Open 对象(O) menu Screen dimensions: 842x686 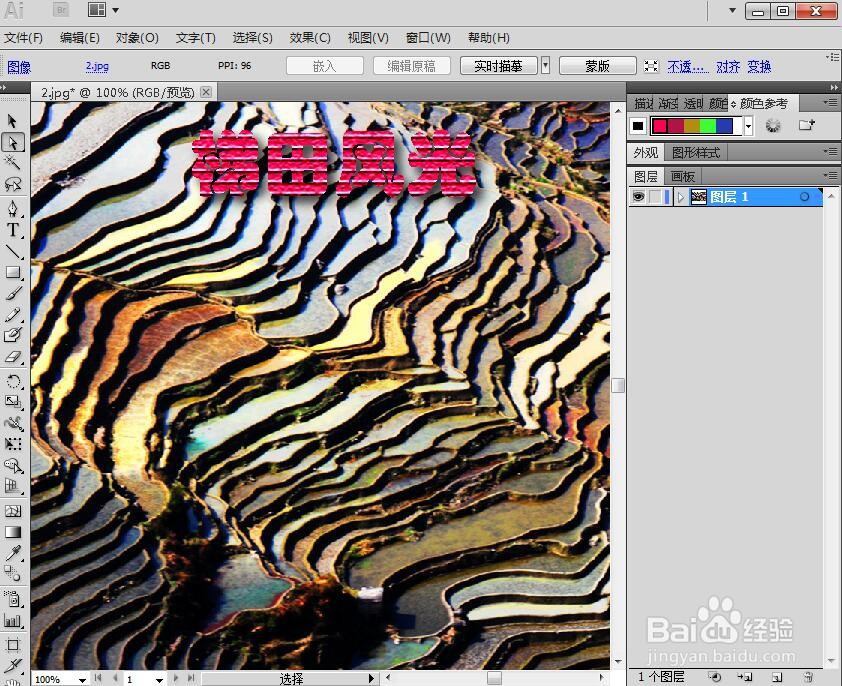point(137,38)
